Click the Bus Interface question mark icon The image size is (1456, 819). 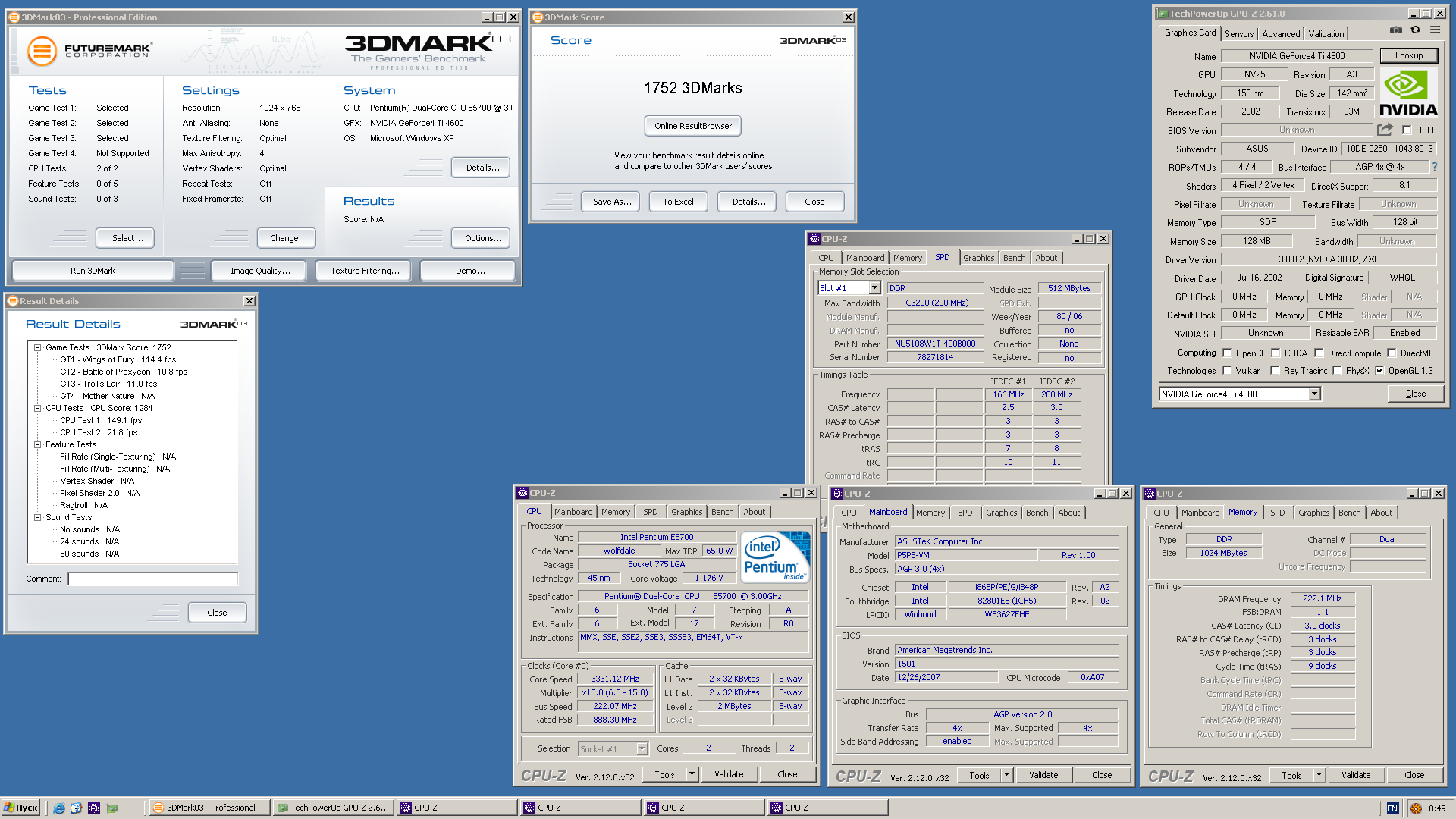point(1434,167)
